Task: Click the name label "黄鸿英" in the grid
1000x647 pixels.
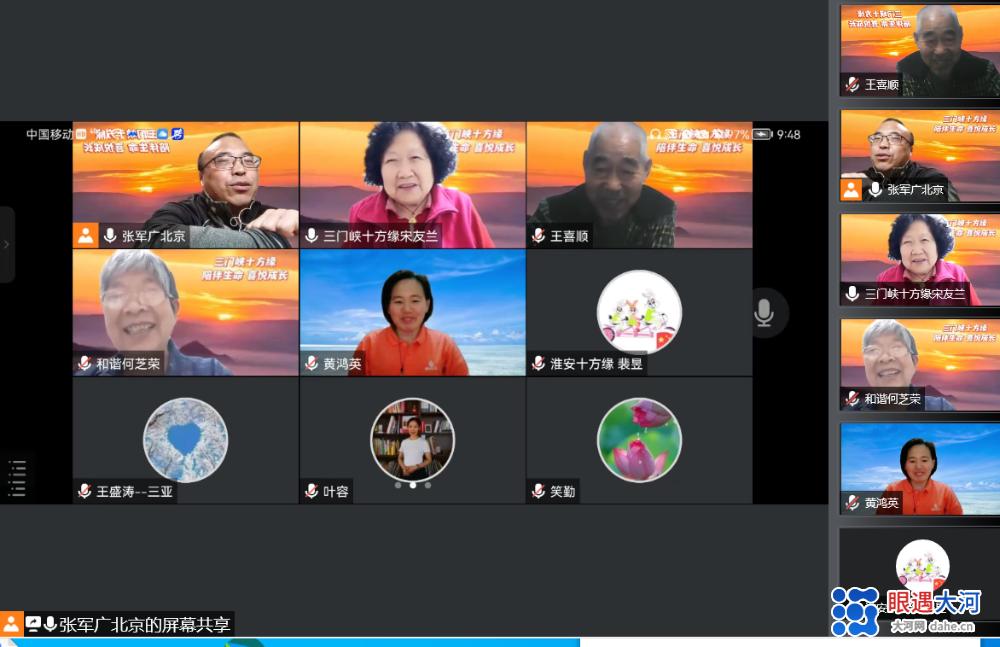Action: point(342,364)
